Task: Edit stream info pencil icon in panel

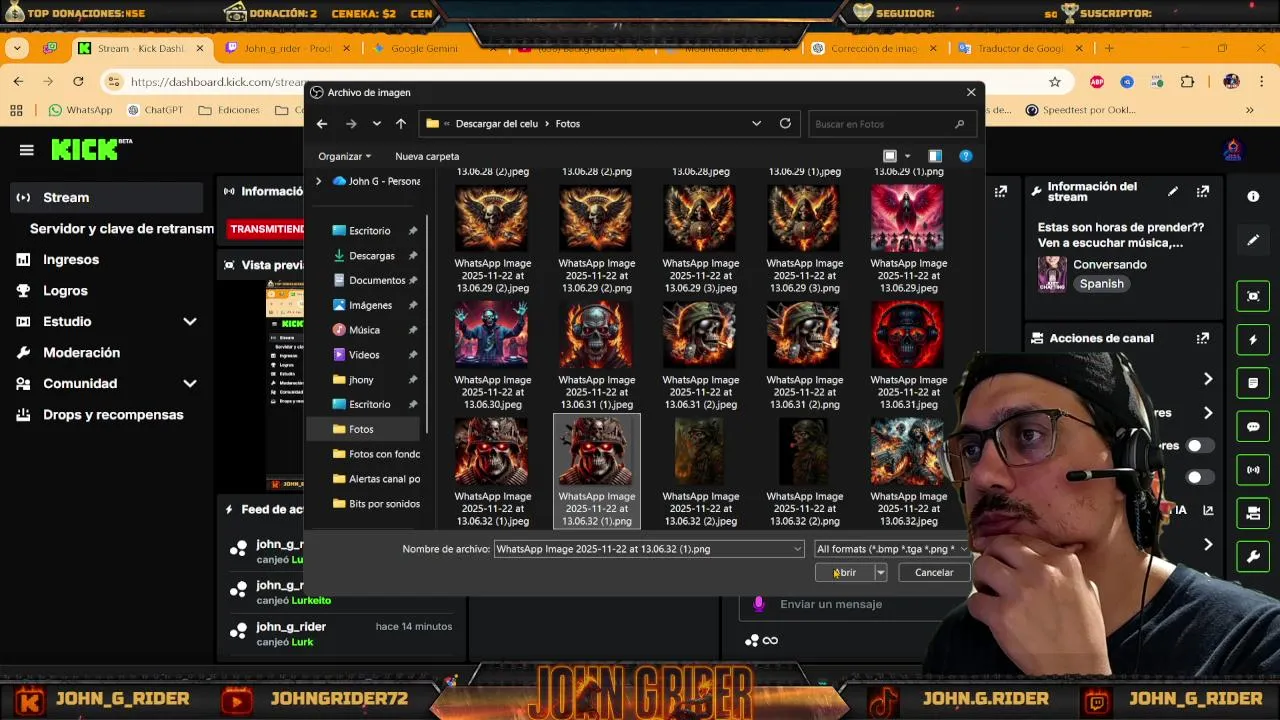Action: click(1173, 191)
